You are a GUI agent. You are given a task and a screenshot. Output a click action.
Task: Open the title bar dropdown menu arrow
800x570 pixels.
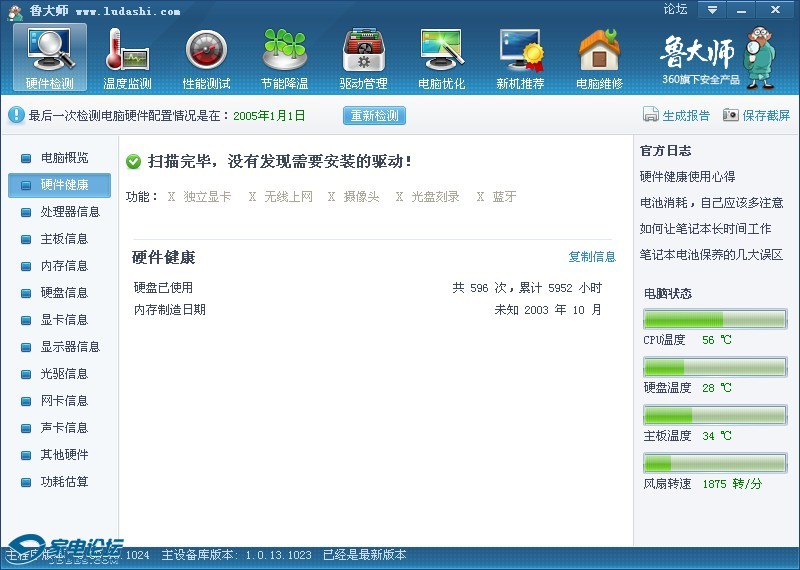pos(711,10)
